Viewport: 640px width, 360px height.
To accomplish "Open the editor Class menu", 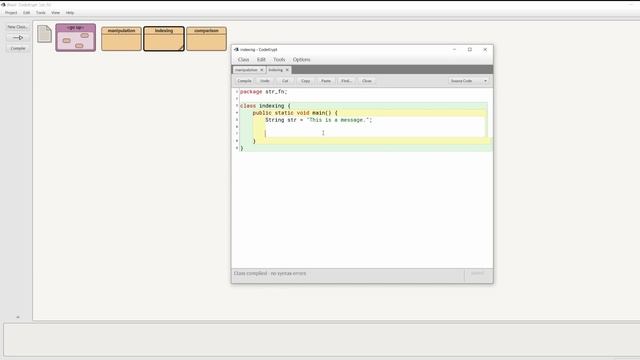I will tap(243, 60).
